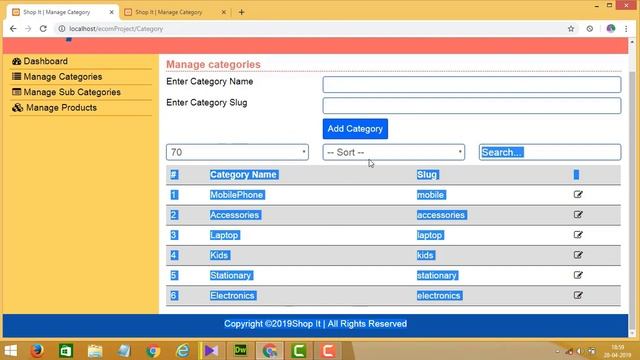Viewport: 640px width, 360px height.
Task: Open the green Camtasia taskbar icon
Action: tap(298, 351)
